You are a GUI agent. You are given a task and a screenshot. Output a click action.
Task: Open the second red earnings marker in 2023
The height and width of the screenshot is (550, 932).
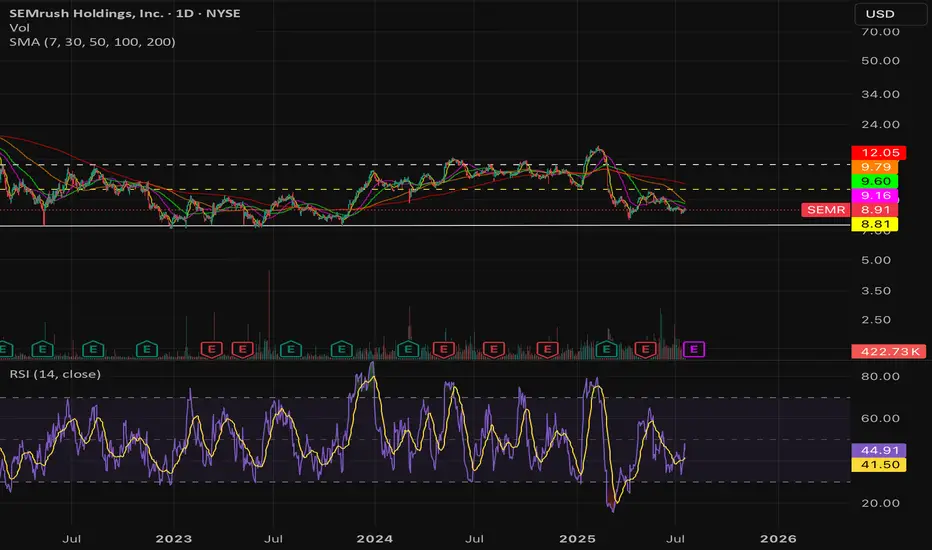point(243,349)
